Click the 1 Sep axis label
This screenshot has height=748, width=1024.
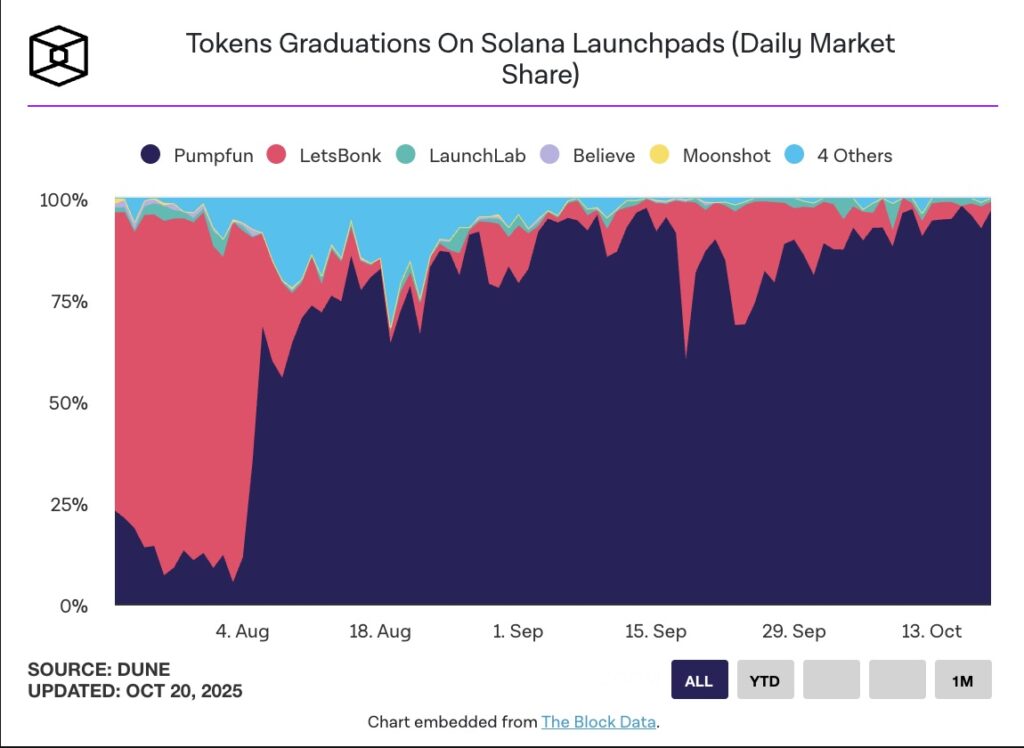519,631
